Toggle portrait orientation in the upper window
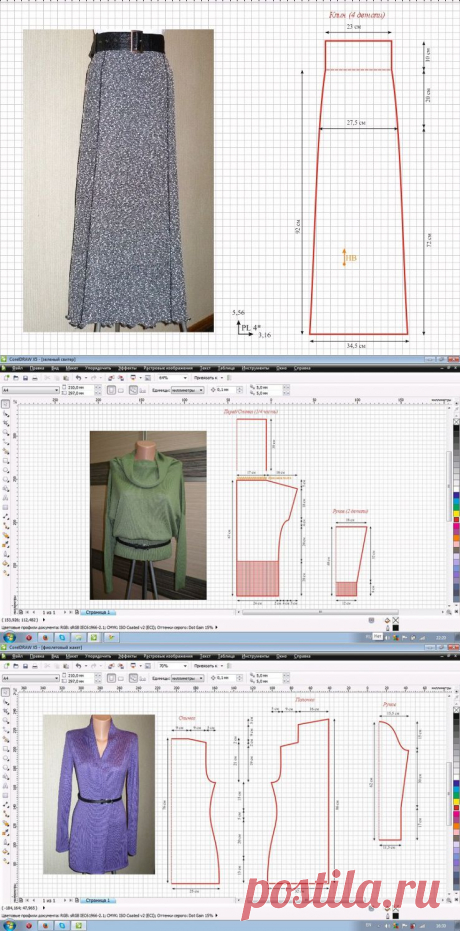The image size is (460, 931). point(112,390)
